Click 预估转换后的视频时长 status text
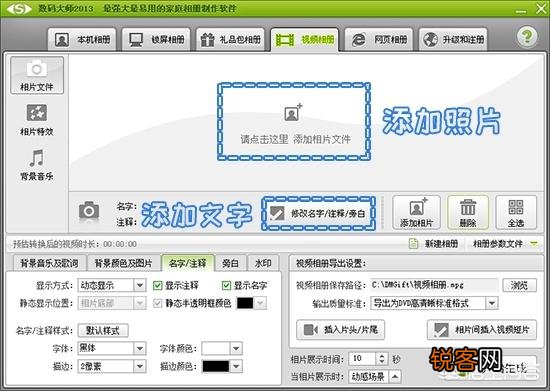550x391 pixels. (x=75, y=244)
